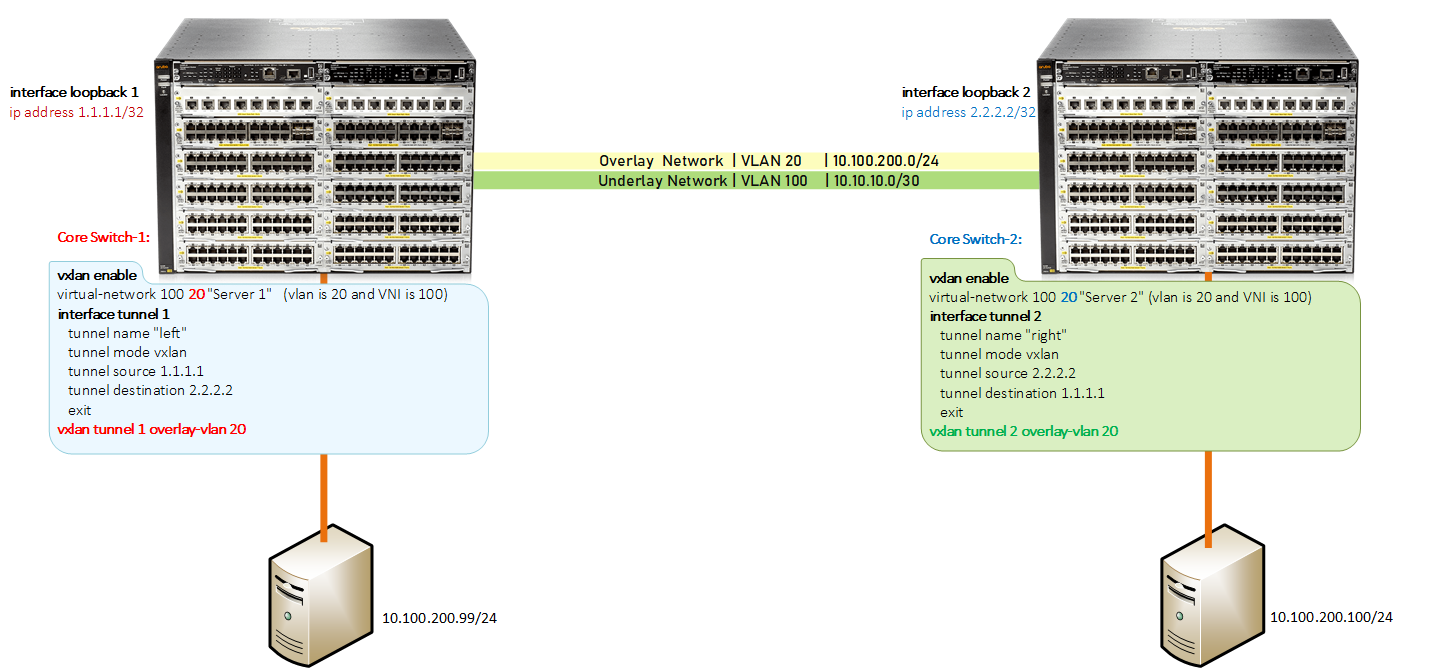This screenshot has height=668, width=1445.
Task: Click "exit" in the green config box
Action: coord(951,412)
